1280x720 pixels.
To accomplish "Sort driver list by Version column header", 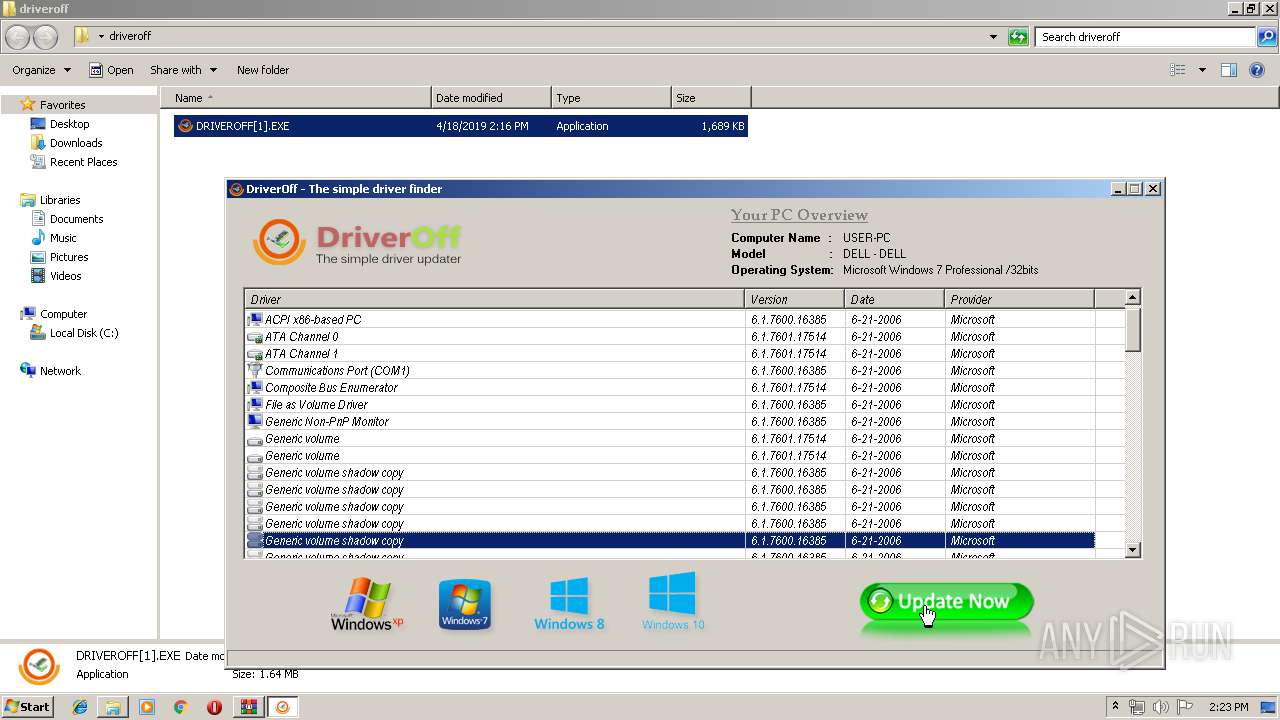I will coord(794,299).
